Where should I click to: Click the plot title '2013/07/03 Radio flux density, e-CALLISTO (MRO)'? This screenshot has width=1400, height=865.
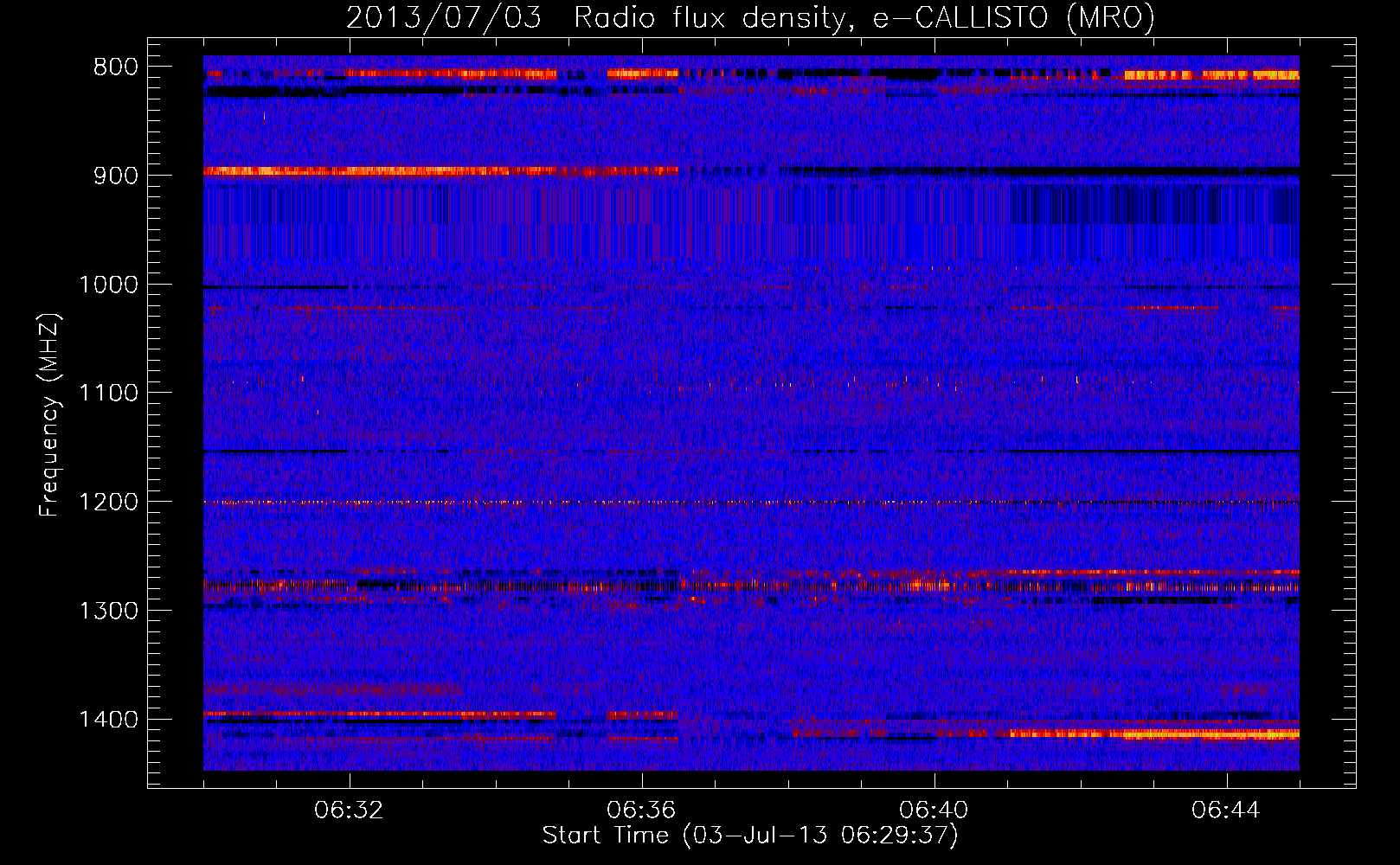click(x=750, y=18)
